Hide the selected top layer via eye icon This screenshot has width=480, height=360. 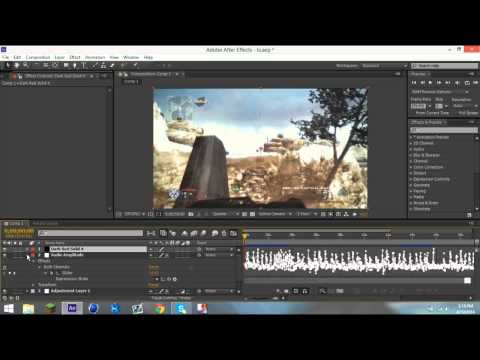point(5,249)
